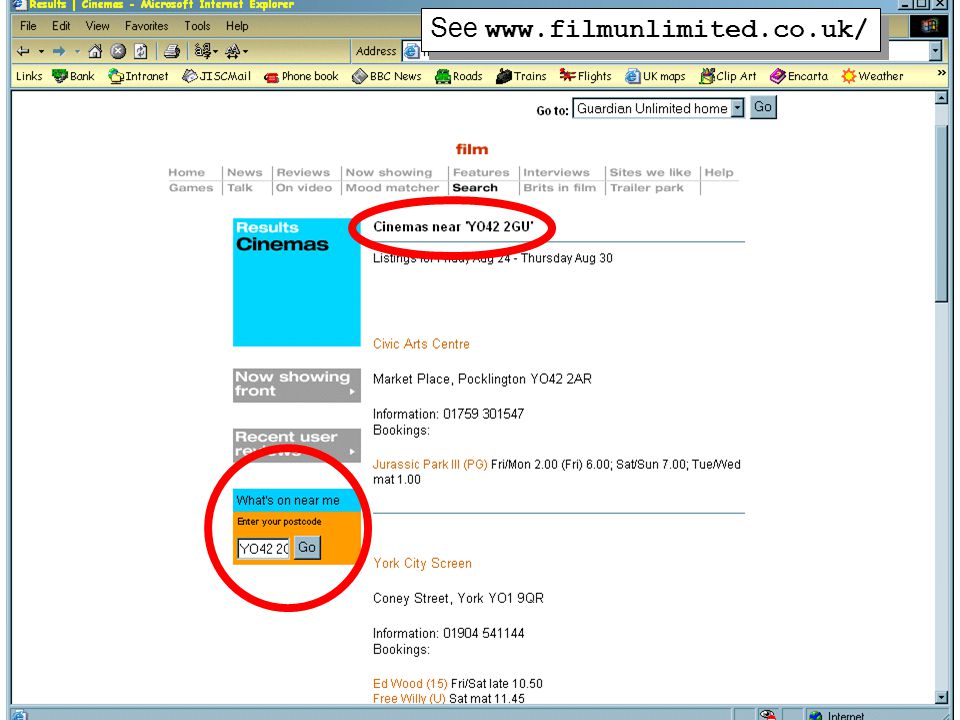Viewport: 960px width, 720px height.
Task: Click the Home toolbar icon
Action: [95, 51]
